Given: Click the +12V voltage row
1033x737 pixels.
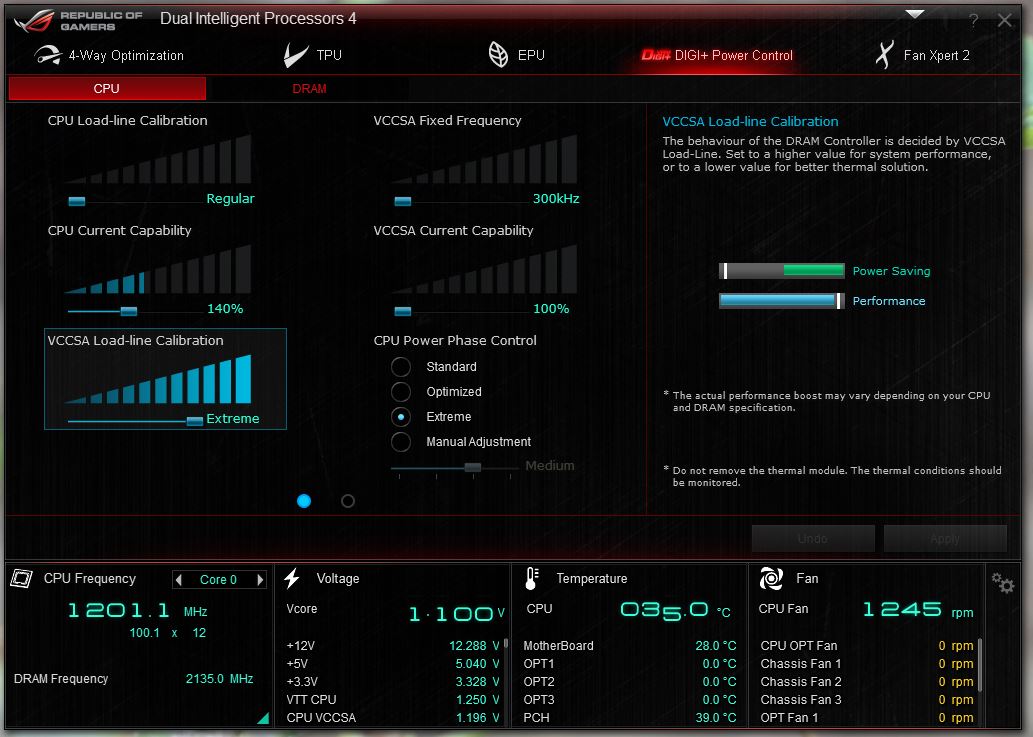Looking at the screenshot, I should click(x=393, y=646).
